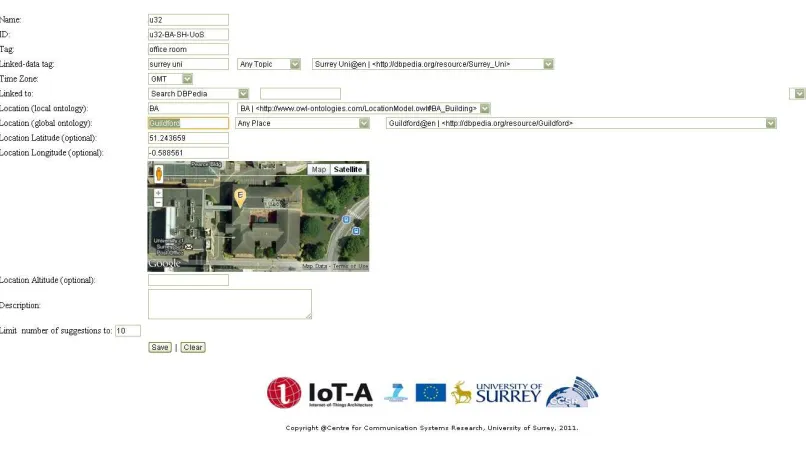806x458 pixels.
Task: Open the Guildford DBpedia resource dropdown
Action: click(581, 123)
